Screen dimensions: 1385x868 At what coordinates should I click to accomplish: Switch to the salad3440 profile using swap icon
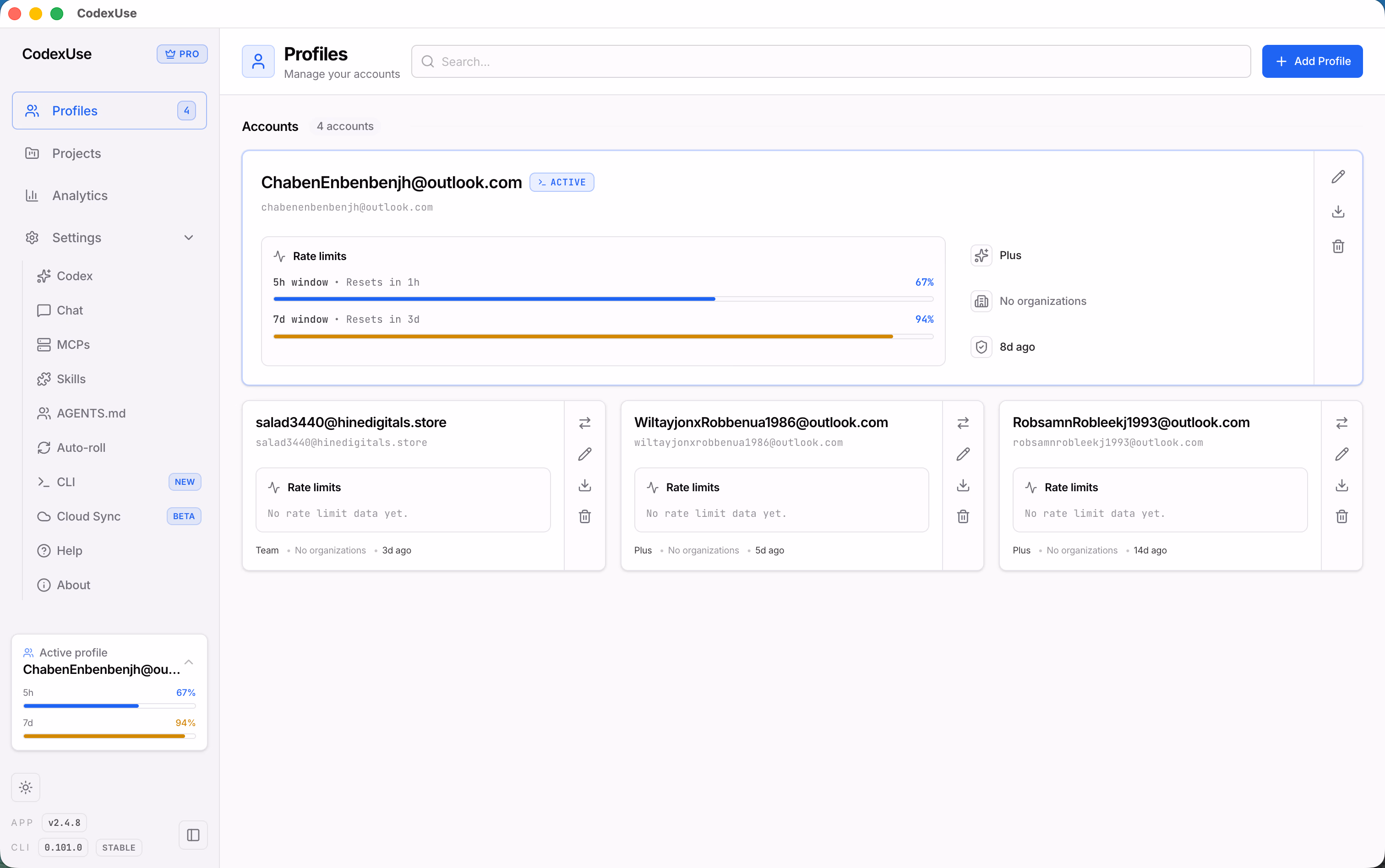[584, 423]
